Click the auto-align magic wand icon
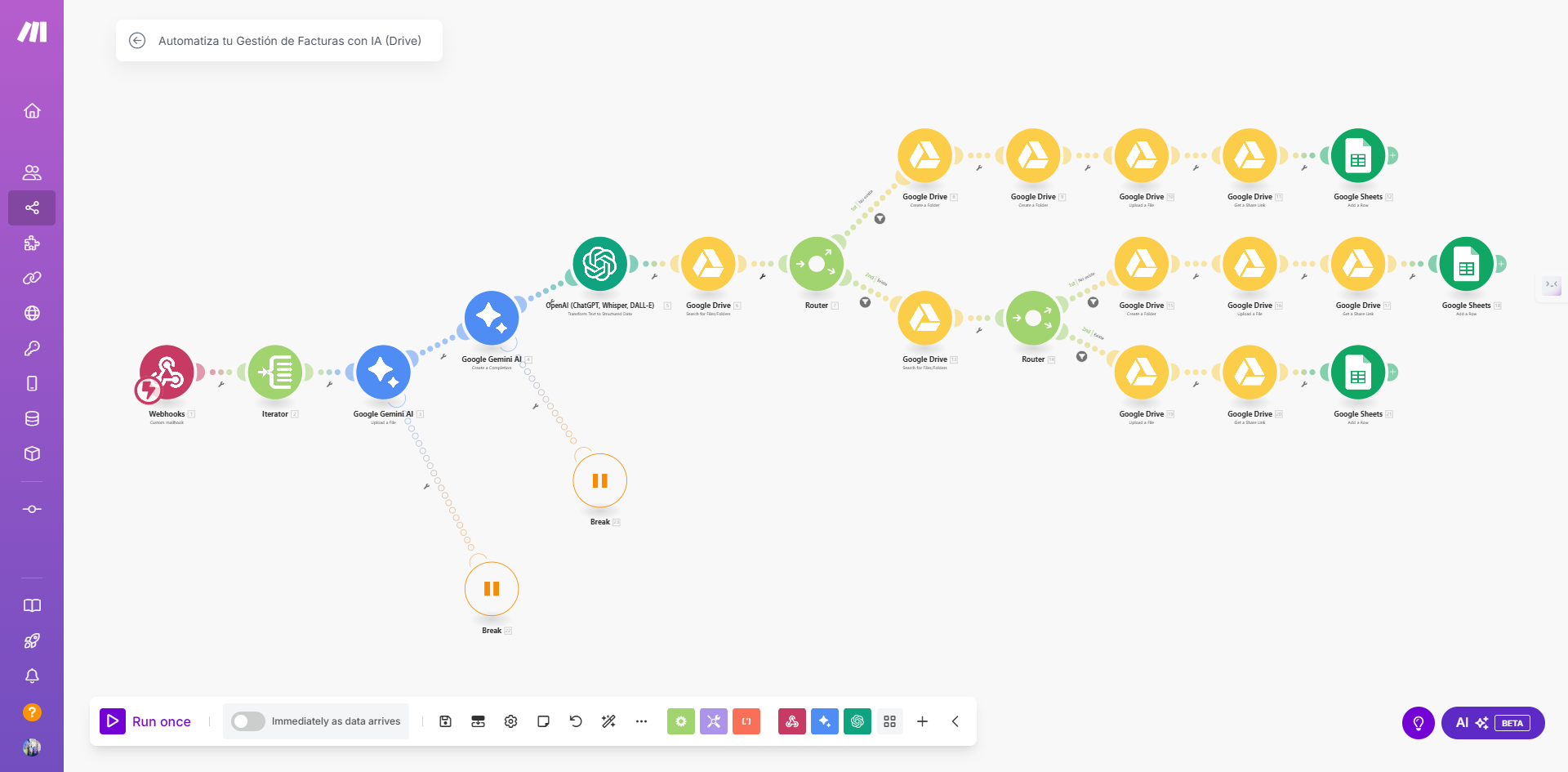The width and height of the screenshot is (1568, 772). tap(608, 721)
